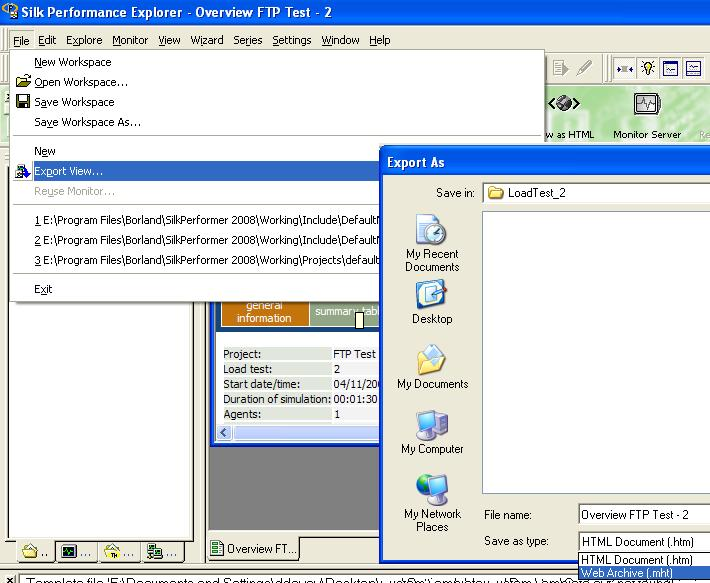710x583 pixels.
Task: Choose New Workspace from File menu
Action: (x=72, y=62)
